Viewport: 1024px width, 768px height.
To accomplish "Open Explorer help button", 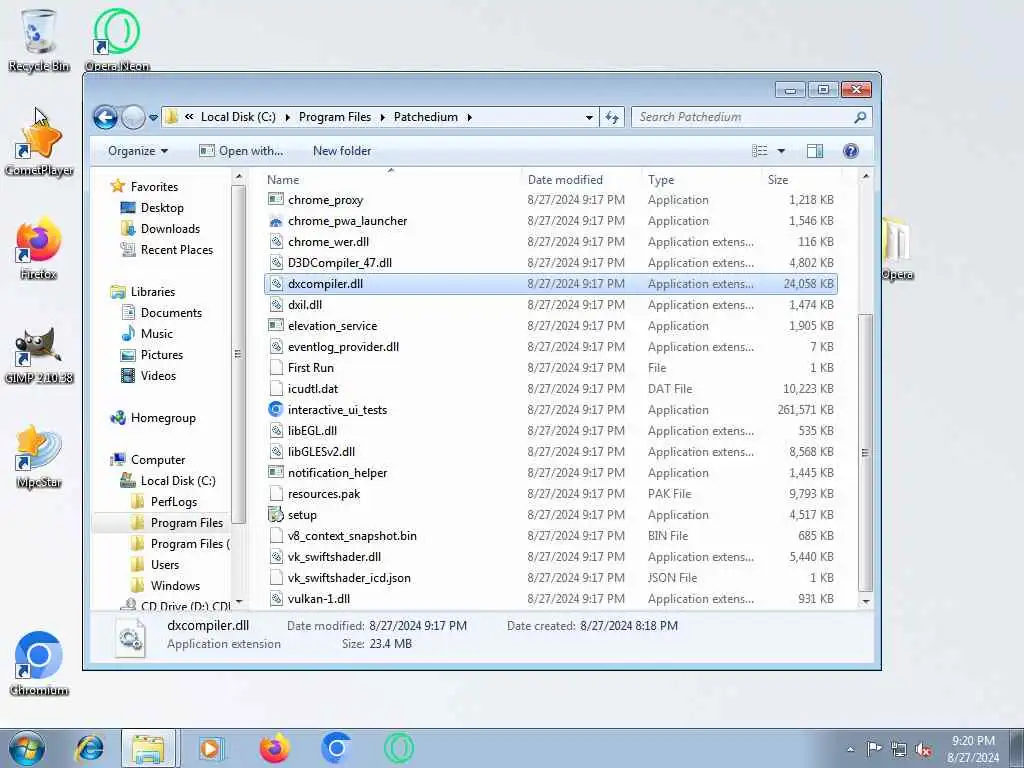I will tap(850, 152).
